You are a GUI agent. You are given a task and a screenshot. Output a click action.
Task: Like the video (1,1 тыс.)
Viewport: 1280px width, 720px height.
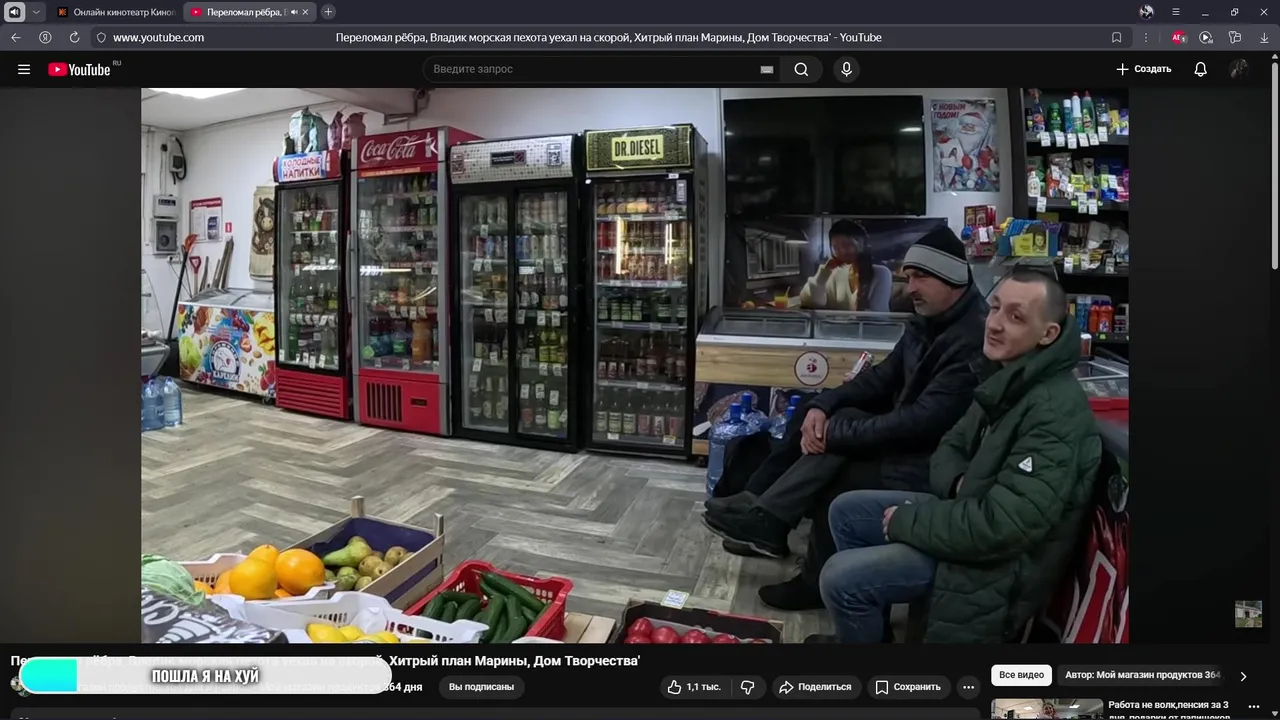(x=694, y=687)
